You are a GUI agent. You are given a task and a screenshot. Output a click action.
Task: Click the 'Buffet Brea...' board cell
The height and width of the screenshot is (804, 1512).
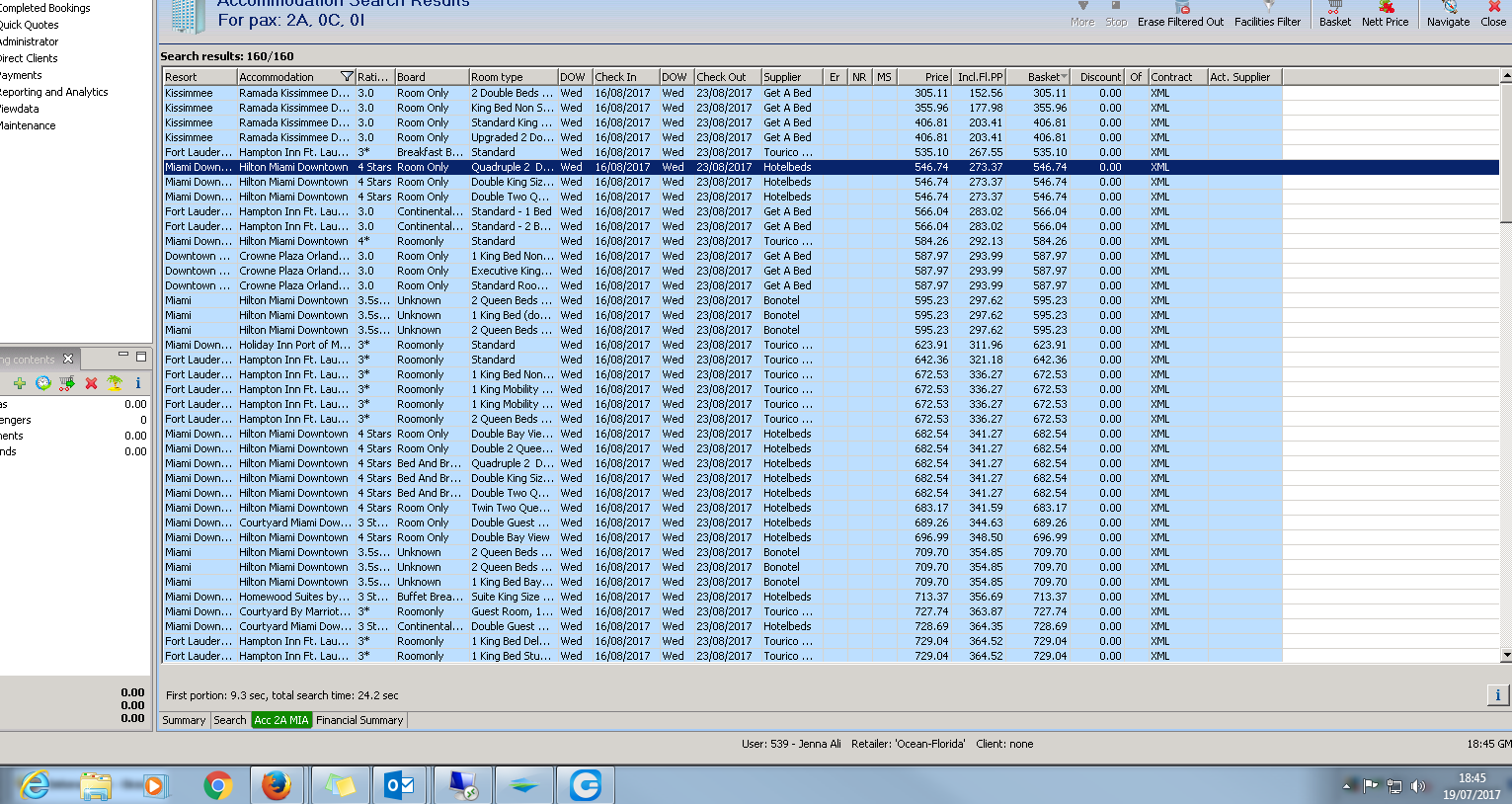[431, 597]
